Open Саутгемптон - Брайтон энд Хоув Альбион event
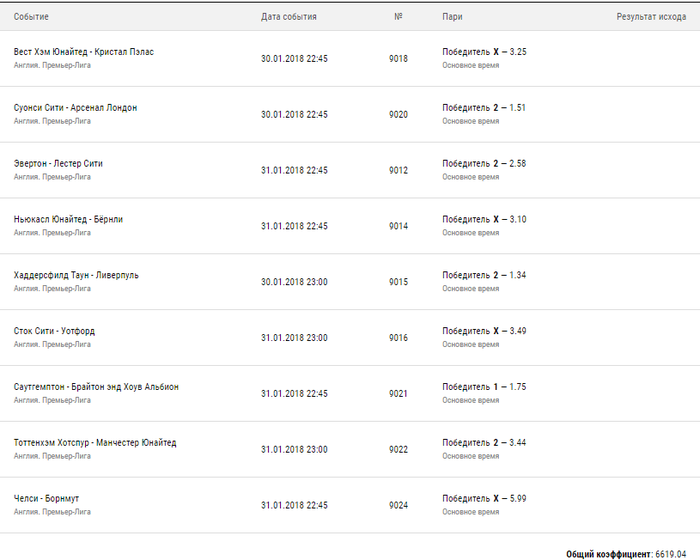This screenshot has height=560, width=700. pyautogui.click(x=96, y=387)
